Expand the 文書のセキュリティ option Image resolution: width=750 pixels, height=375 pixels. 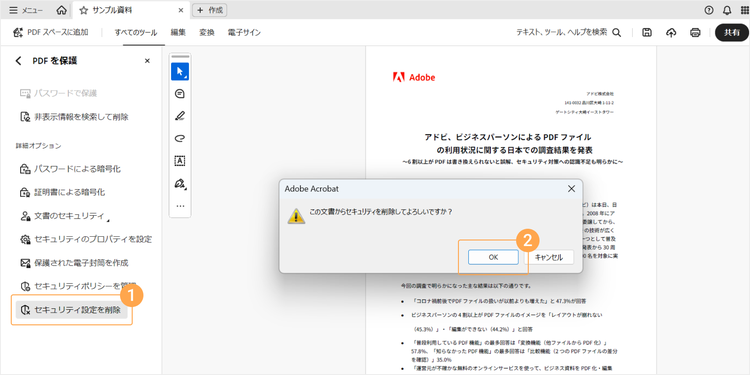[x=64, y=216]
